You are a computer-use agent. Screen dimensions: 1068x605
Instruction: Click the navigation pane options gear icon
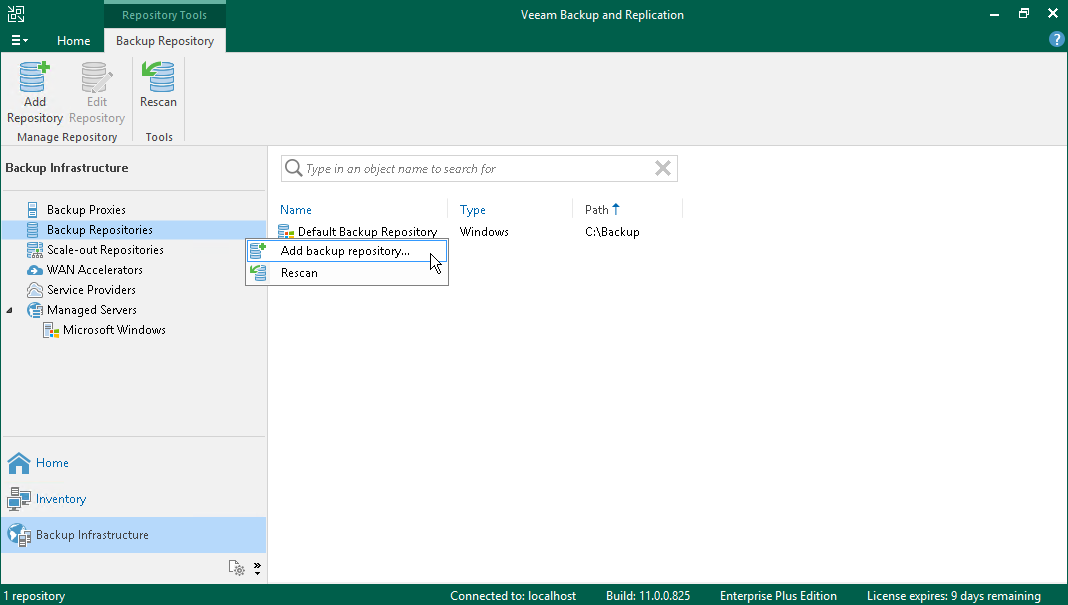point(236,568)
